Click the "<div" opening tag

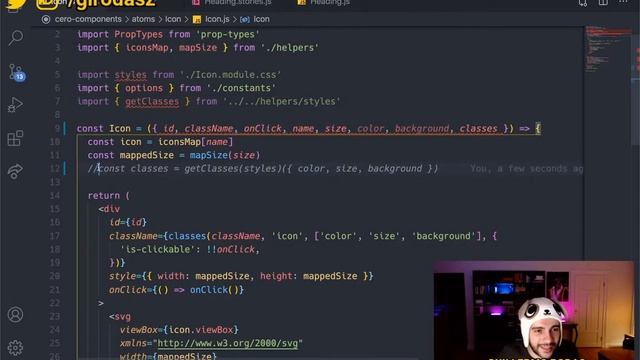click(x=109, y=209)
